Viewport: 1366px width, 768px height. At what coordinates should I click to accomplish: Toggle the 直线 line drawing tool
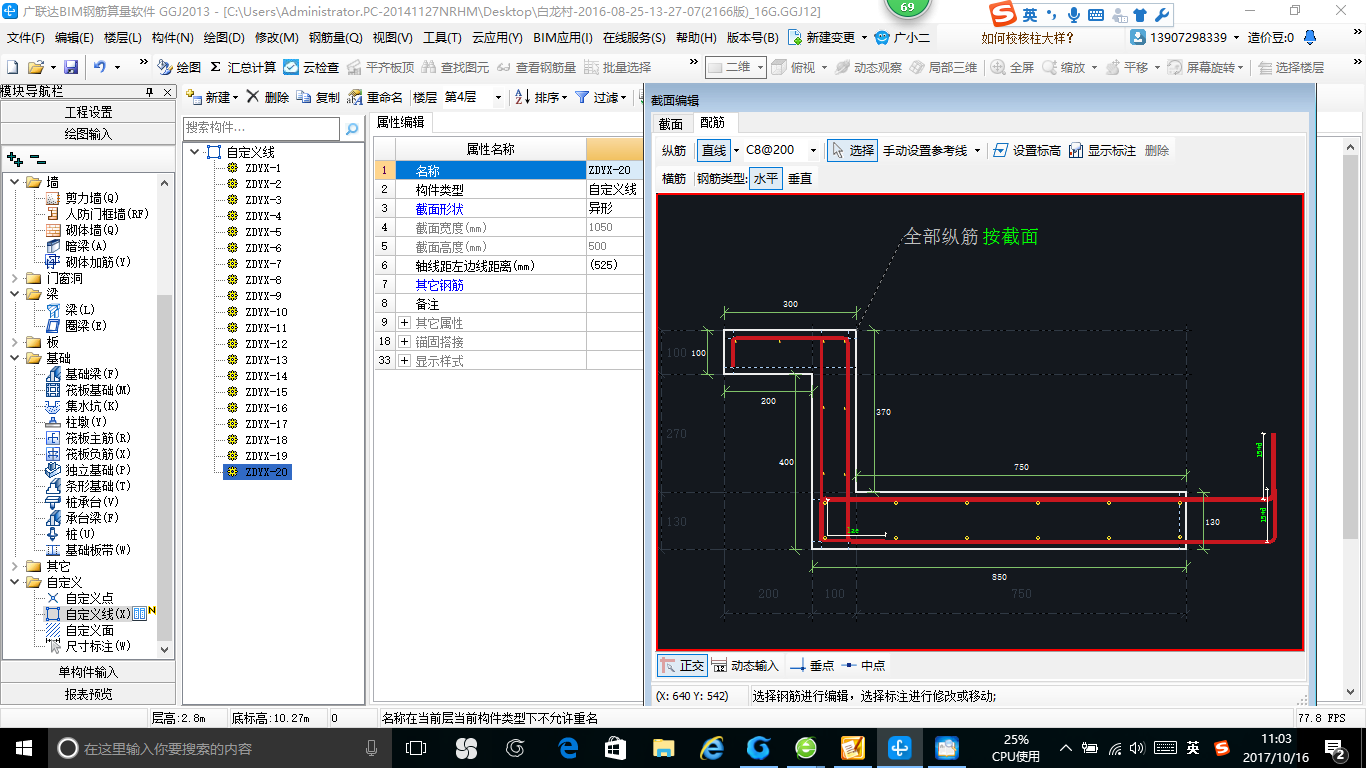click(x=714, y=150)
